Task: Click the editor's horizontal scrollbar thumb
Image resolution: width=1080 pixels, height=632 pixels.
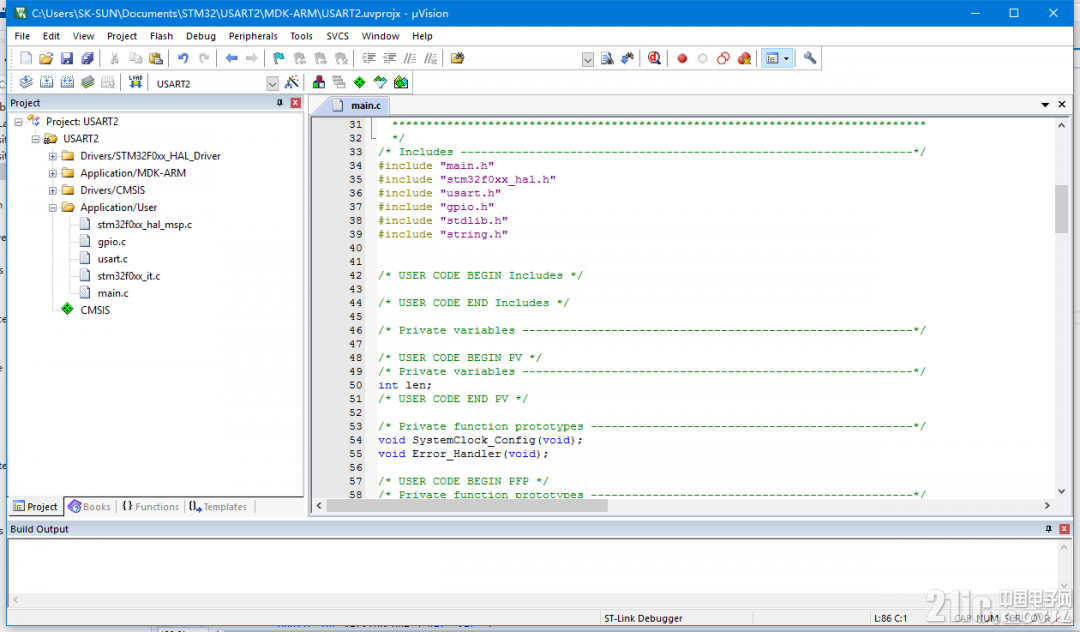Action: tap(467, 505)
